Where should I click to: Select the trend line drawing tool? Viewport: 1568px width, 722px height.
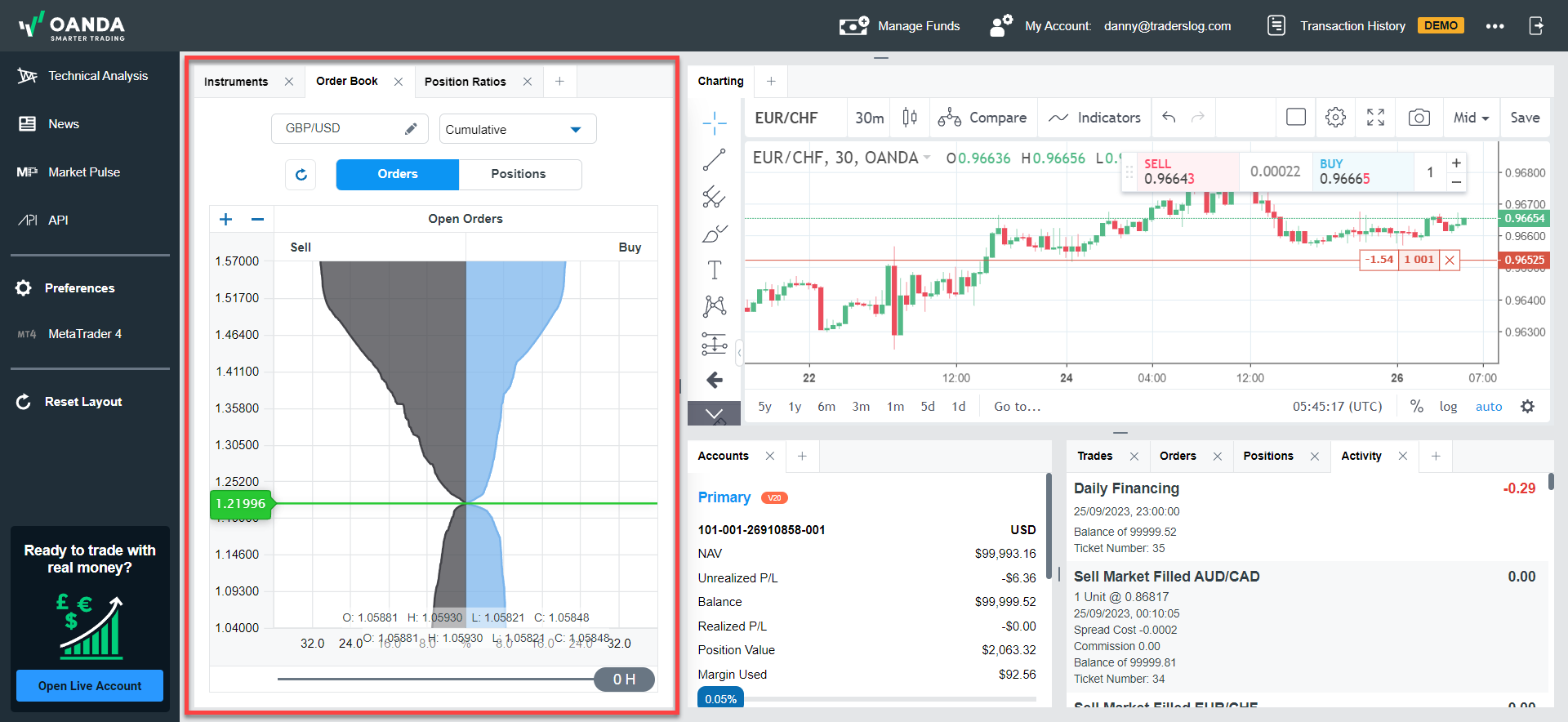[714, 160]
